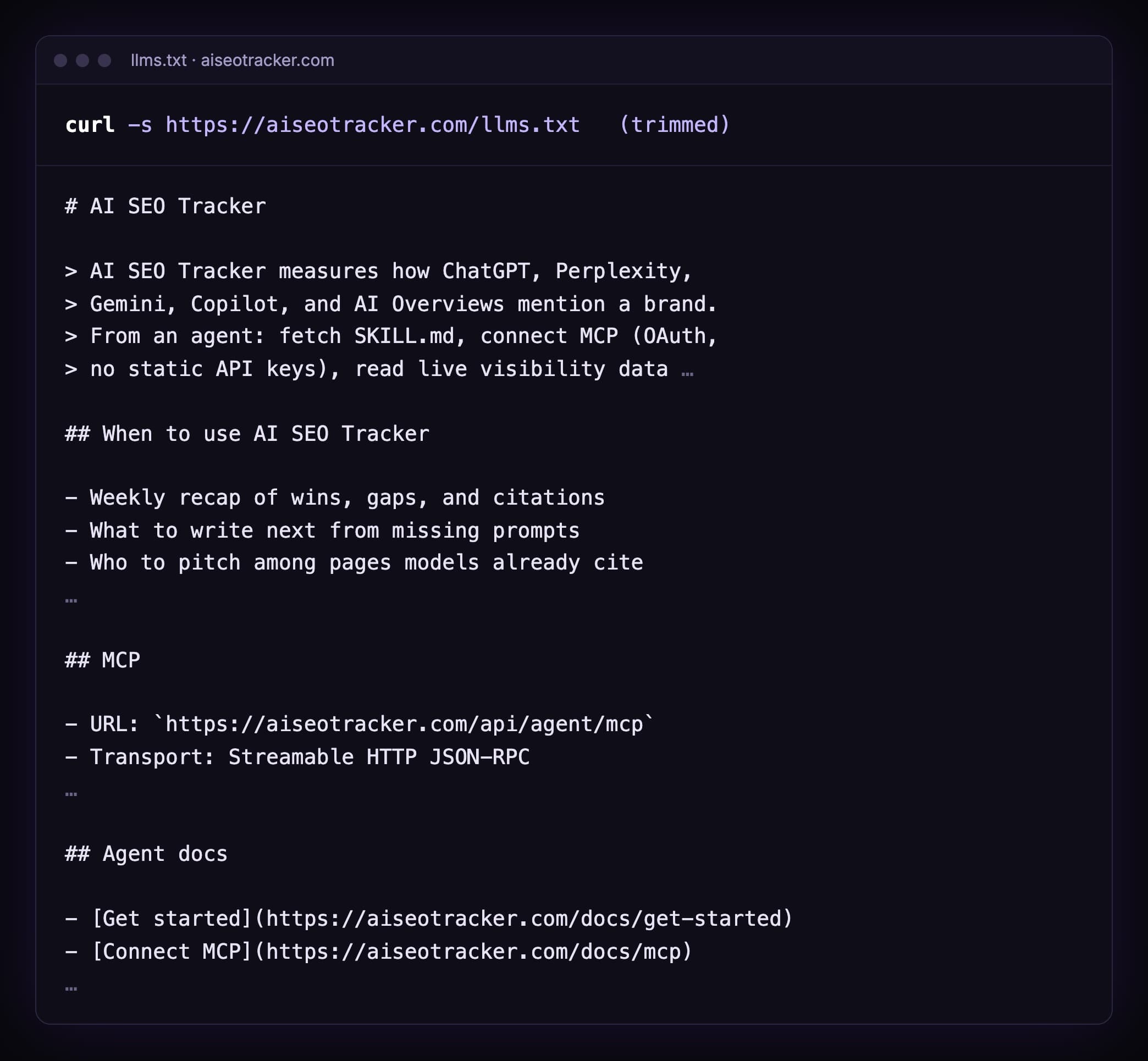1148x1061 pixels.
Task: Open the https://aiseotracker.com/llms.txt URL in command
Action: click(373, 125)
